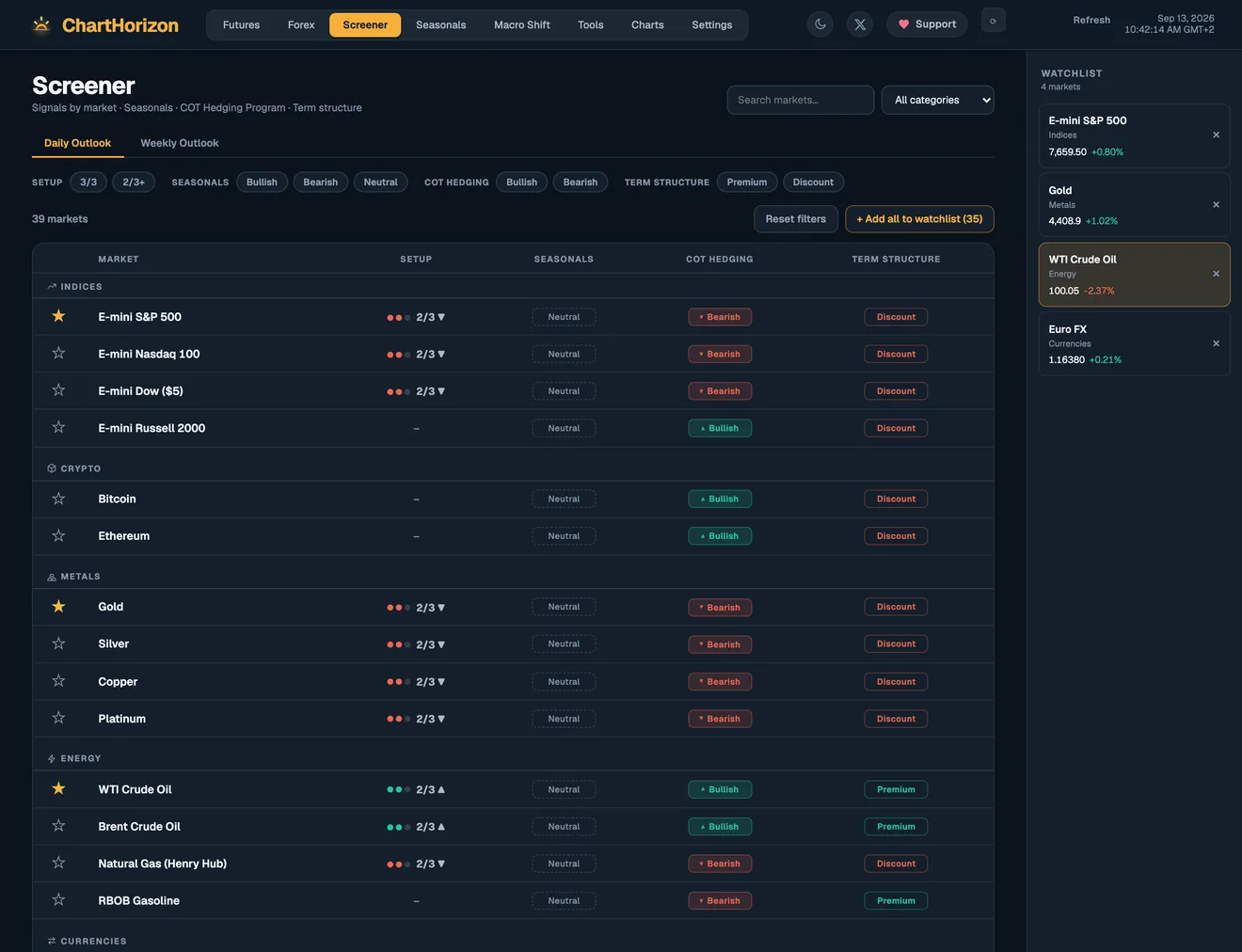Filter COT Hedging by Bearish chip
This screenshot has height=952, width=1242.
(581, 182)
